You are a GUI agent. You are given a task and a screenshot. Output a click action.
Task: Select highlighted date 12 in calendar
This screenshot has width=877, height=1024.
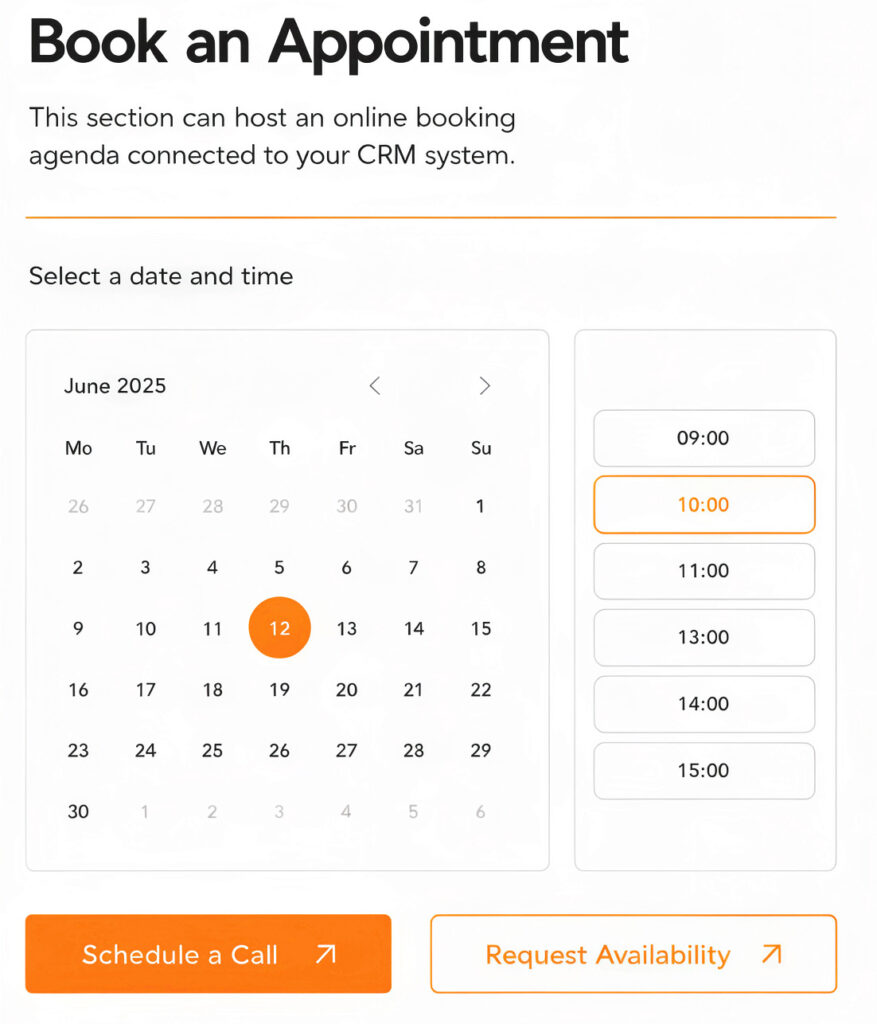pos(279,628)
